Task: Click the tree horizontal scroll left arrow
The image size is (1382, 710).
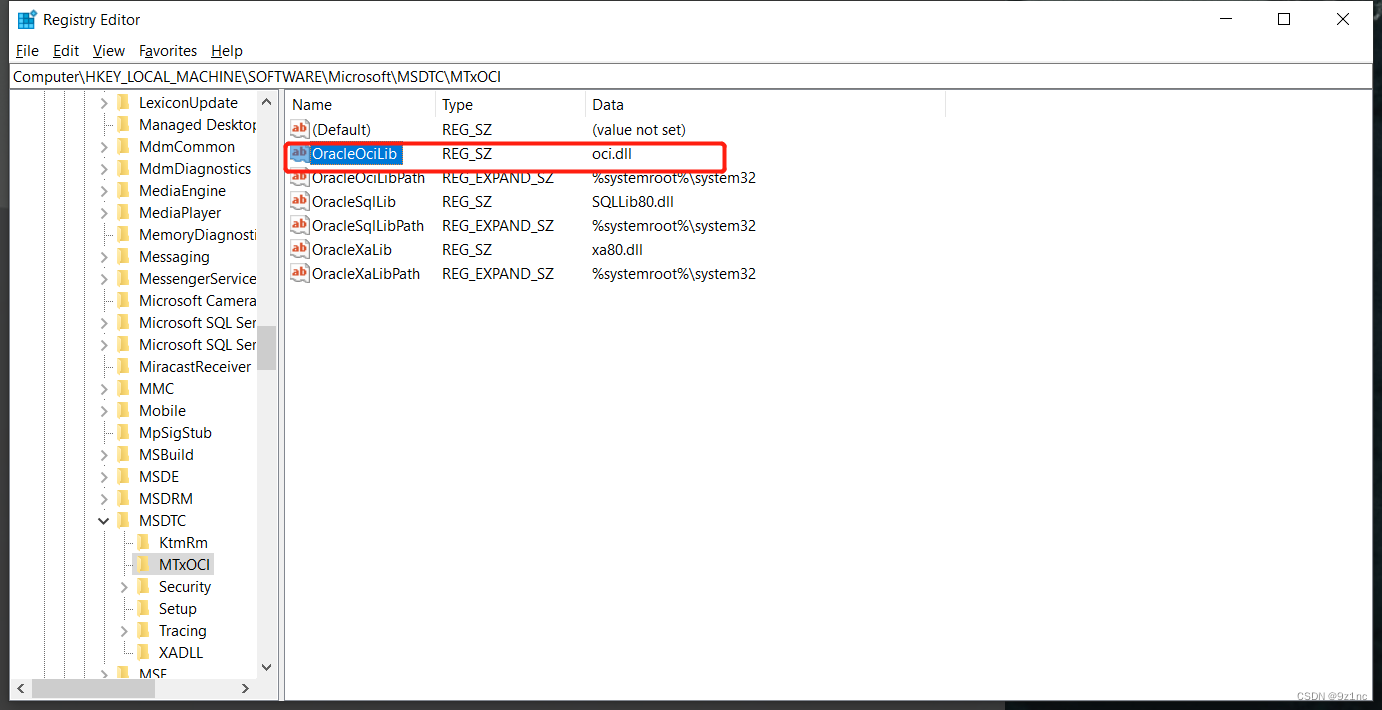Action: click(21, 689)
